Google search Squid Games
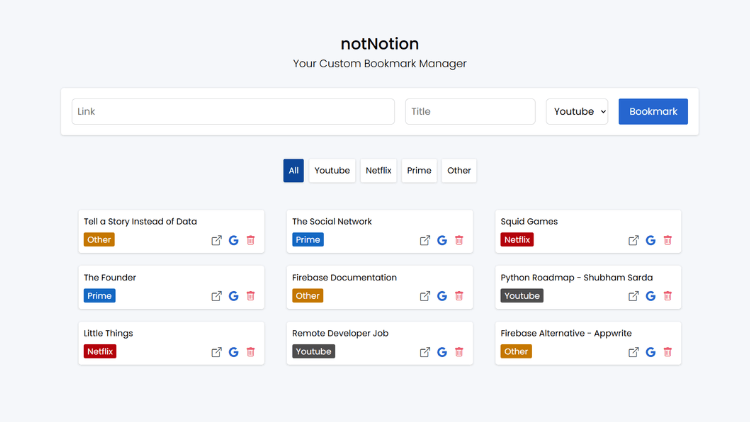The height and width of the screenshot is (422, 750). (651, 240)
